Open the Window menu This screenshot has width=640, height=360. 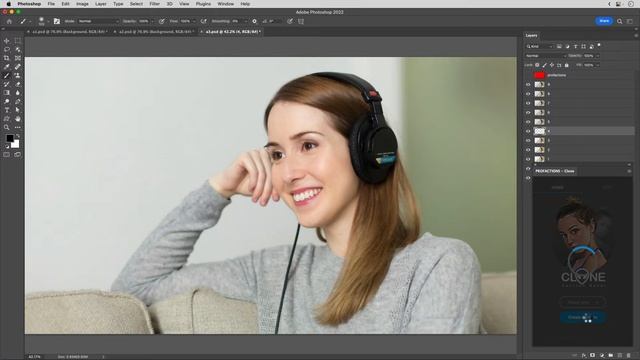coord(225,4)
